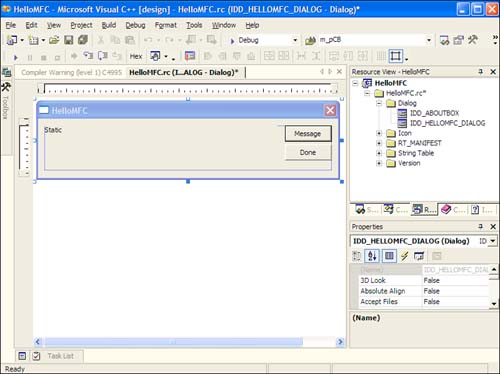Click the Step Into debug icon
Viewport: 500px width, 374px height.
[x=88, y=56]
